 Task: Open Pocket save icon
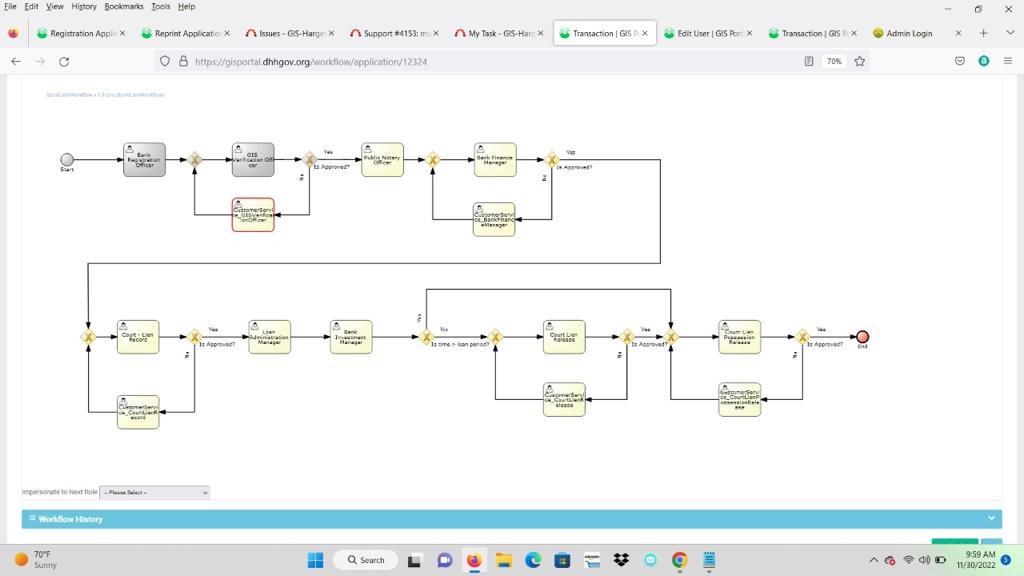click(x=959, y=61)
